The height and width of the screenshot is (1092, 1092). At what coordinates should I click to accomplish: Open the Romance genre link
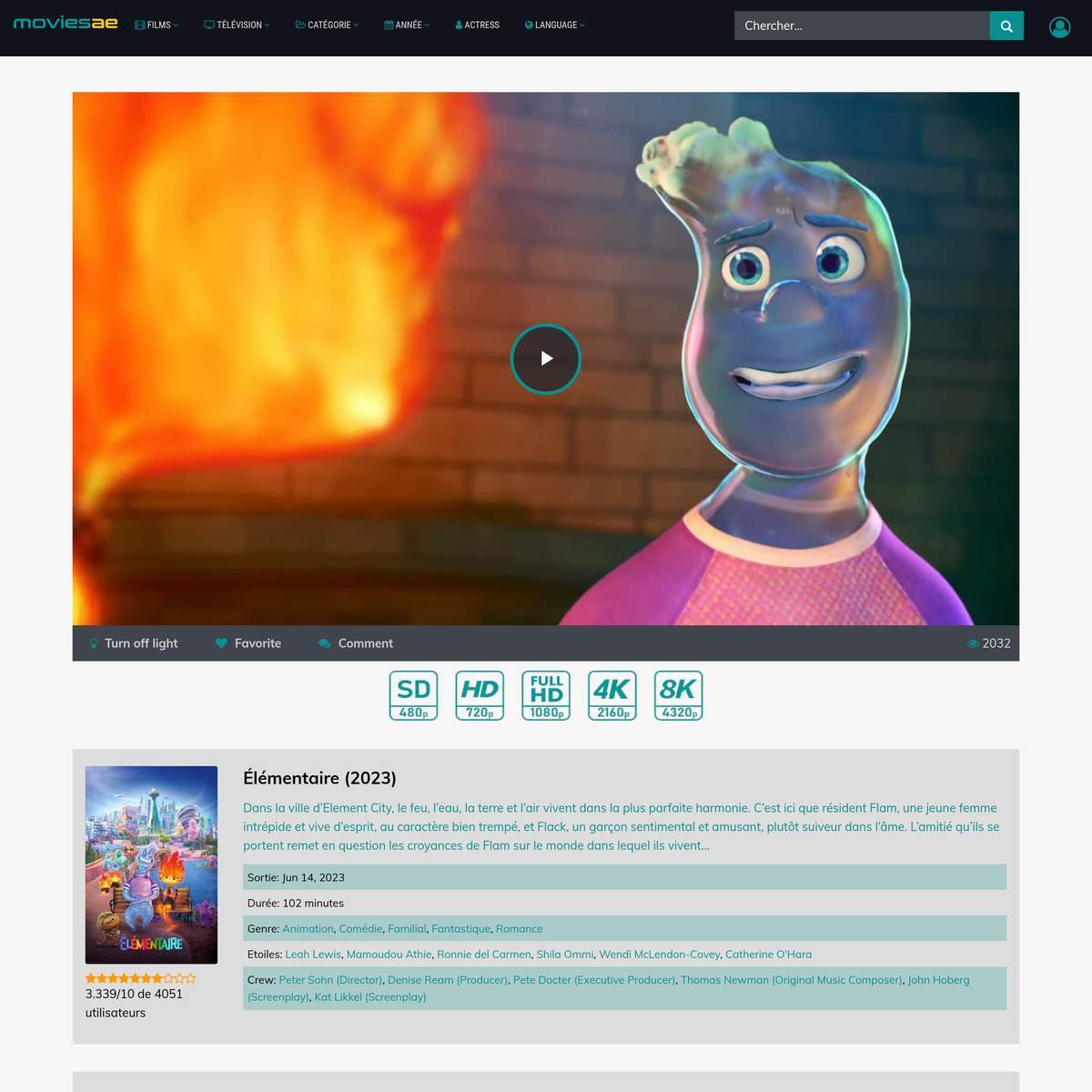coord(519,929)
